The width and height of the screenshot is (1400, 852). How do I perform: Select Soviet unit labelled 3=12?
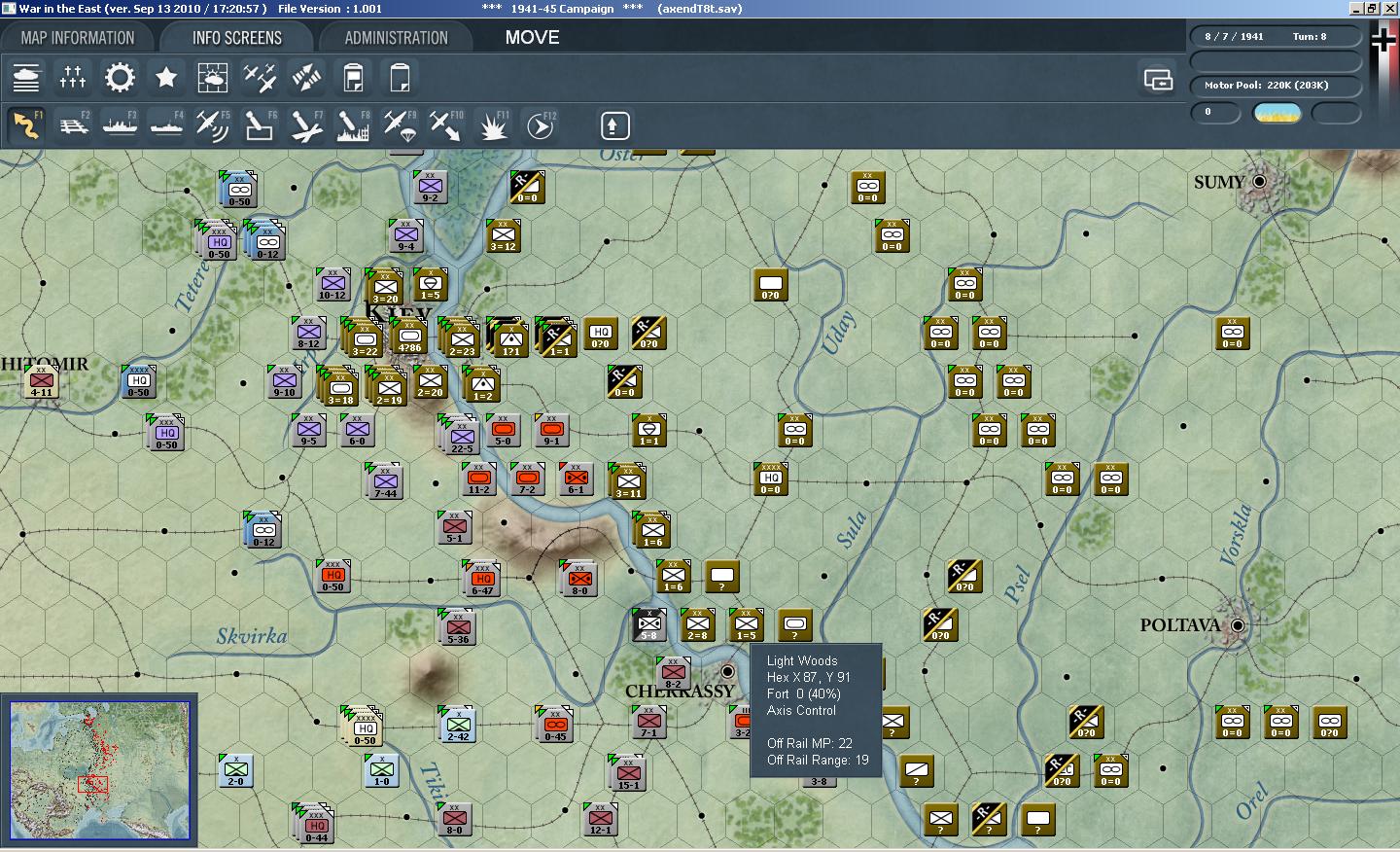tap(503, 235)
